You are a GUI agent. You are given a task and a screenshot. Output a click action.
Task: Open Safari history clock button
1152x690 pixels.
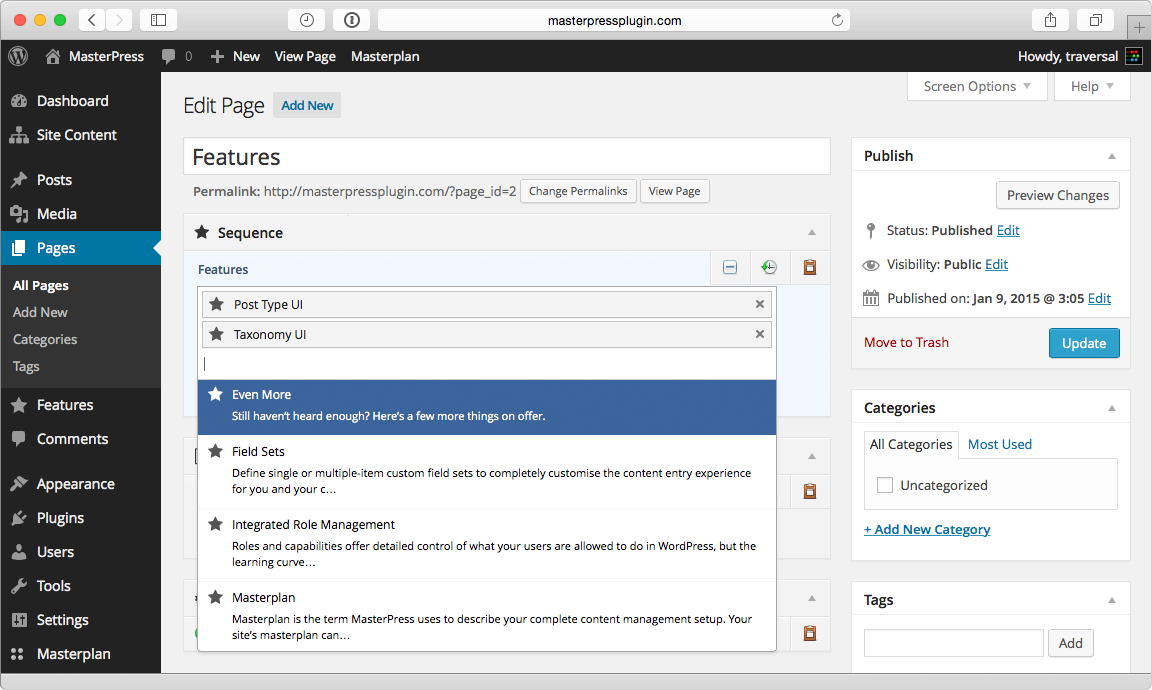click(307, 20)
